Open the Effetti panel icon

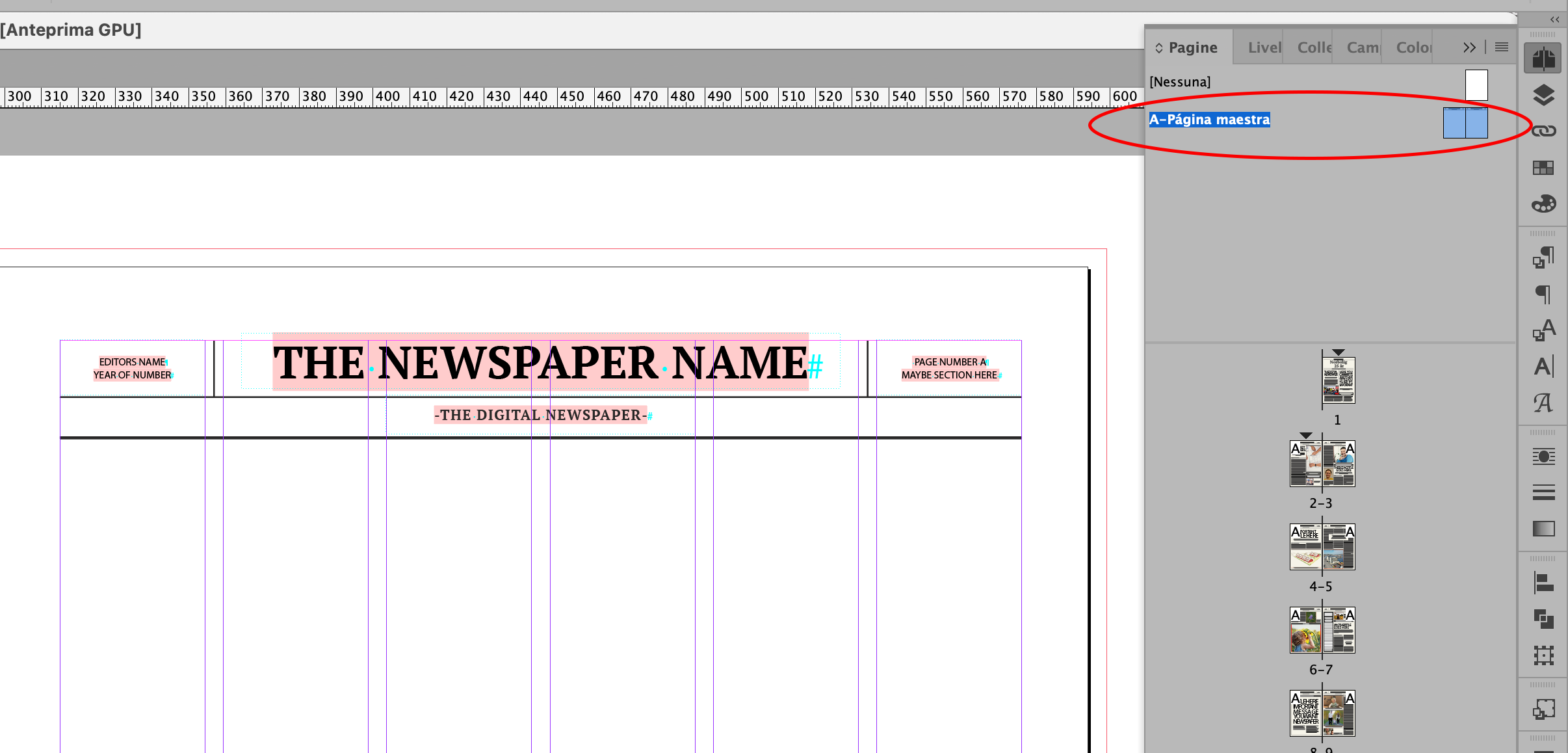tap(1544, 456)
